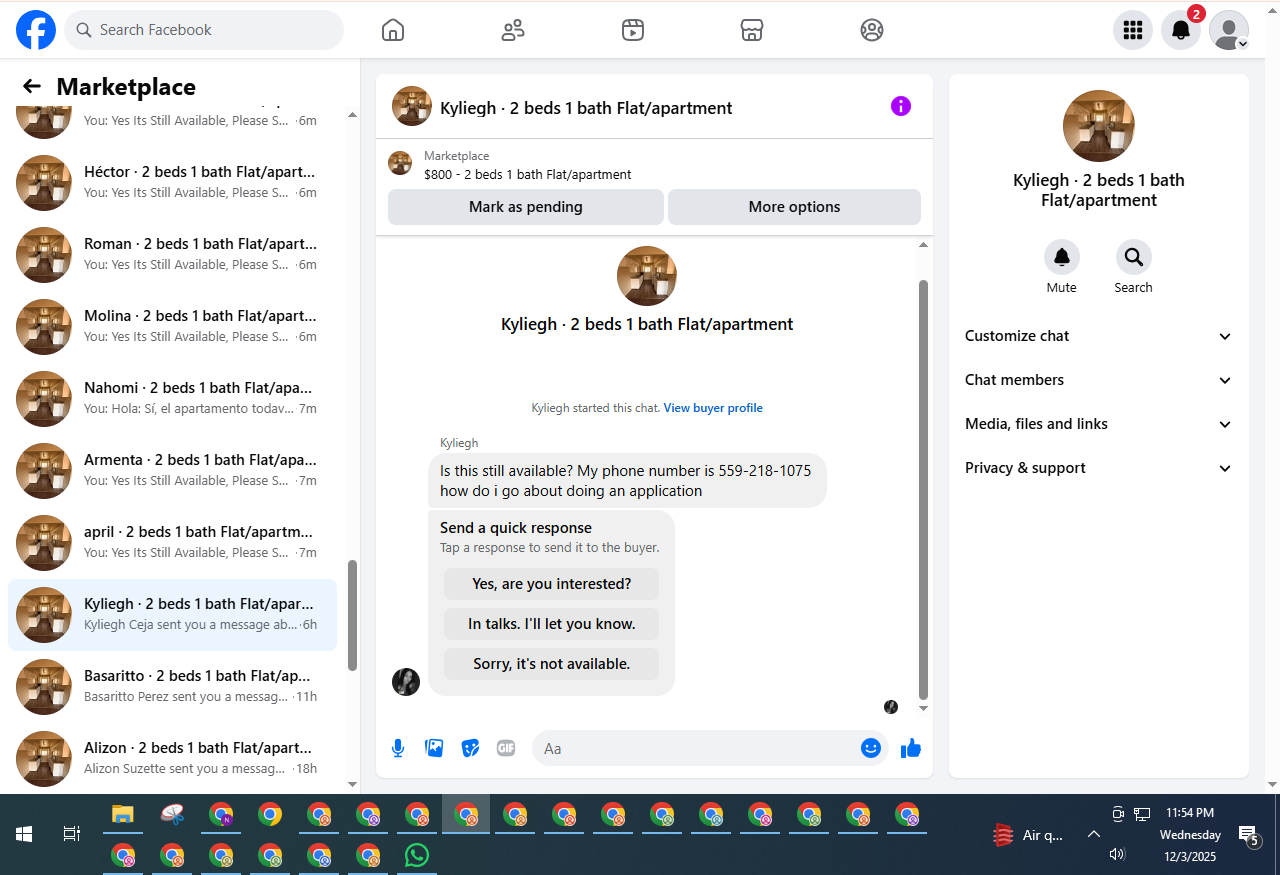Open the apps grid menu icon
The width and height of the screenshot is (1280, 875).
(x=1133, y=30)
